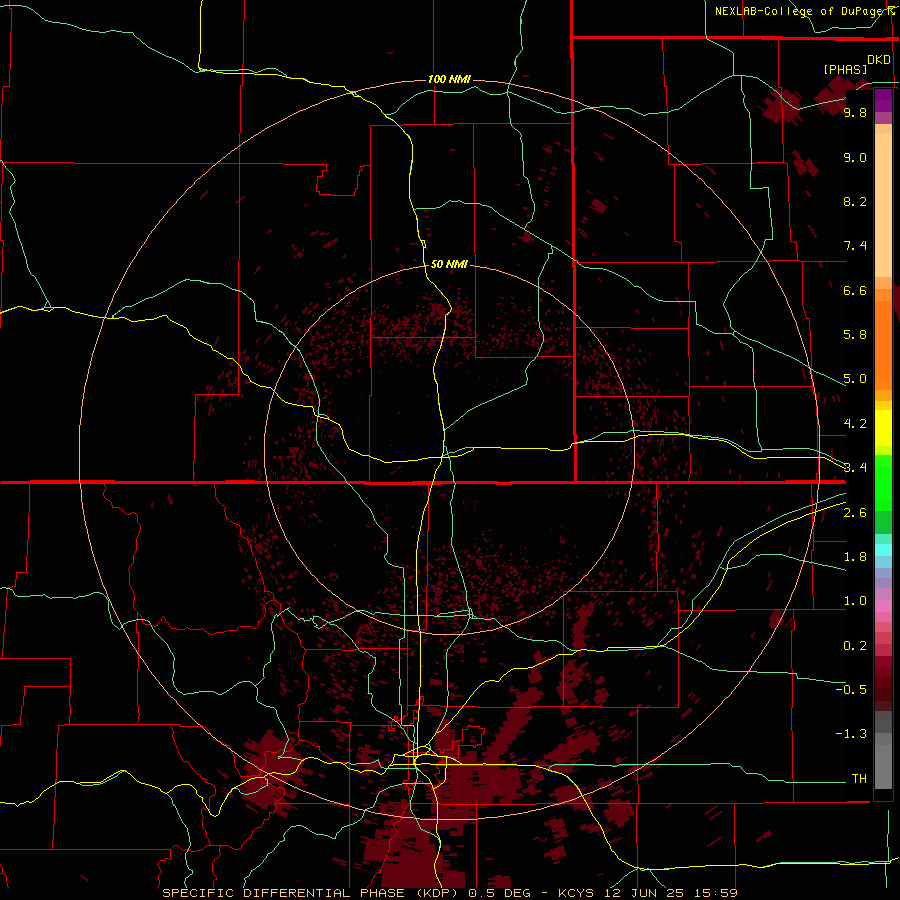Viewport: 900px width, 900px height.
Task: Click the KCYS station identifier in the caption
Action: pos(578,893)
